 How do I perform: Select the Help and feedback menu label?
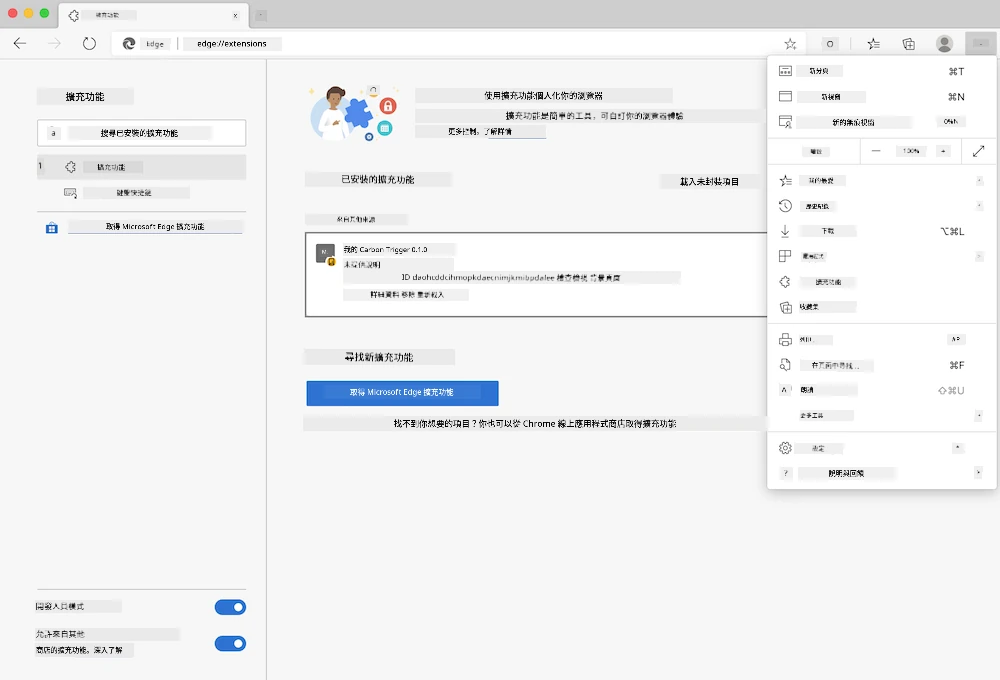pos(846,473)
